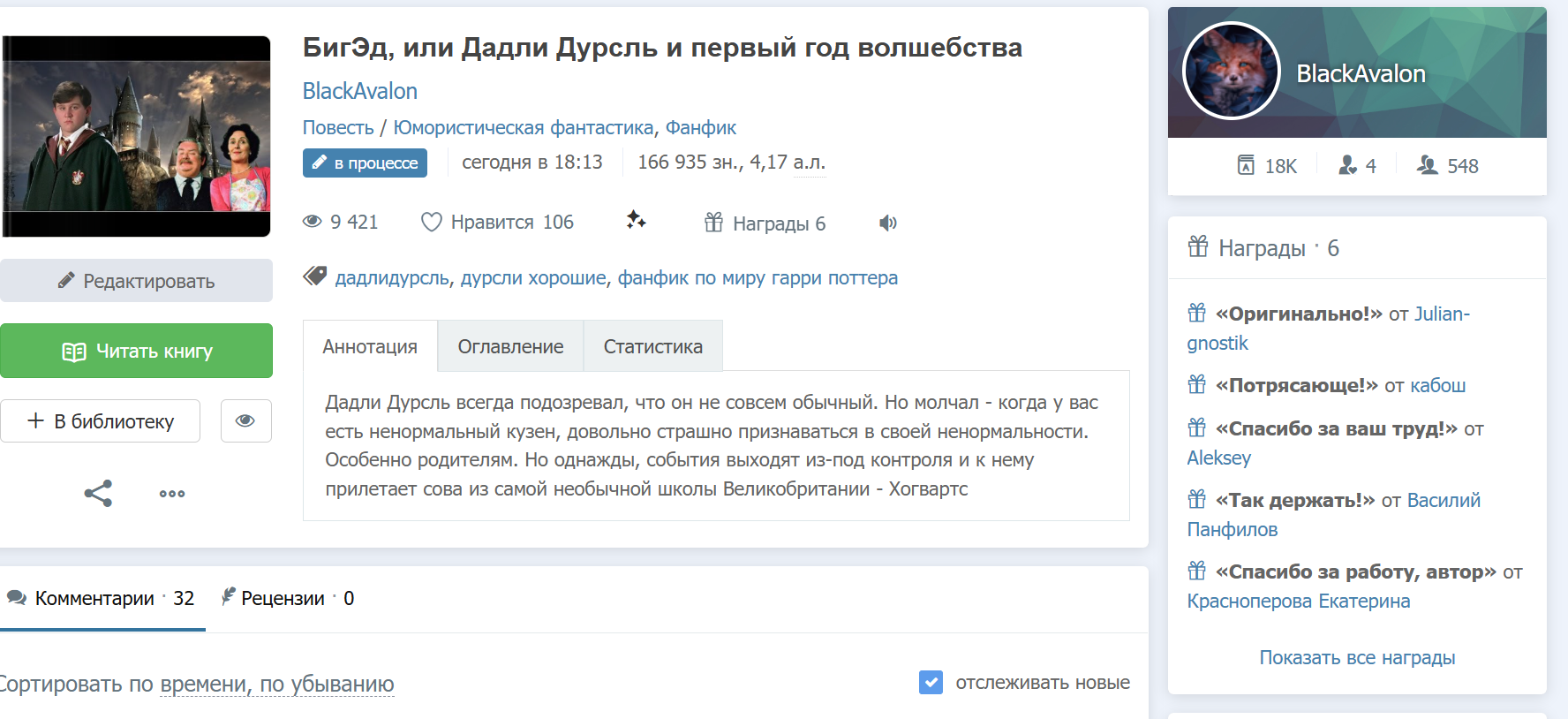Open Василий Панфилов's profile link
The height and width of the screenshot is (719, 1568).
click(1334, 515)
